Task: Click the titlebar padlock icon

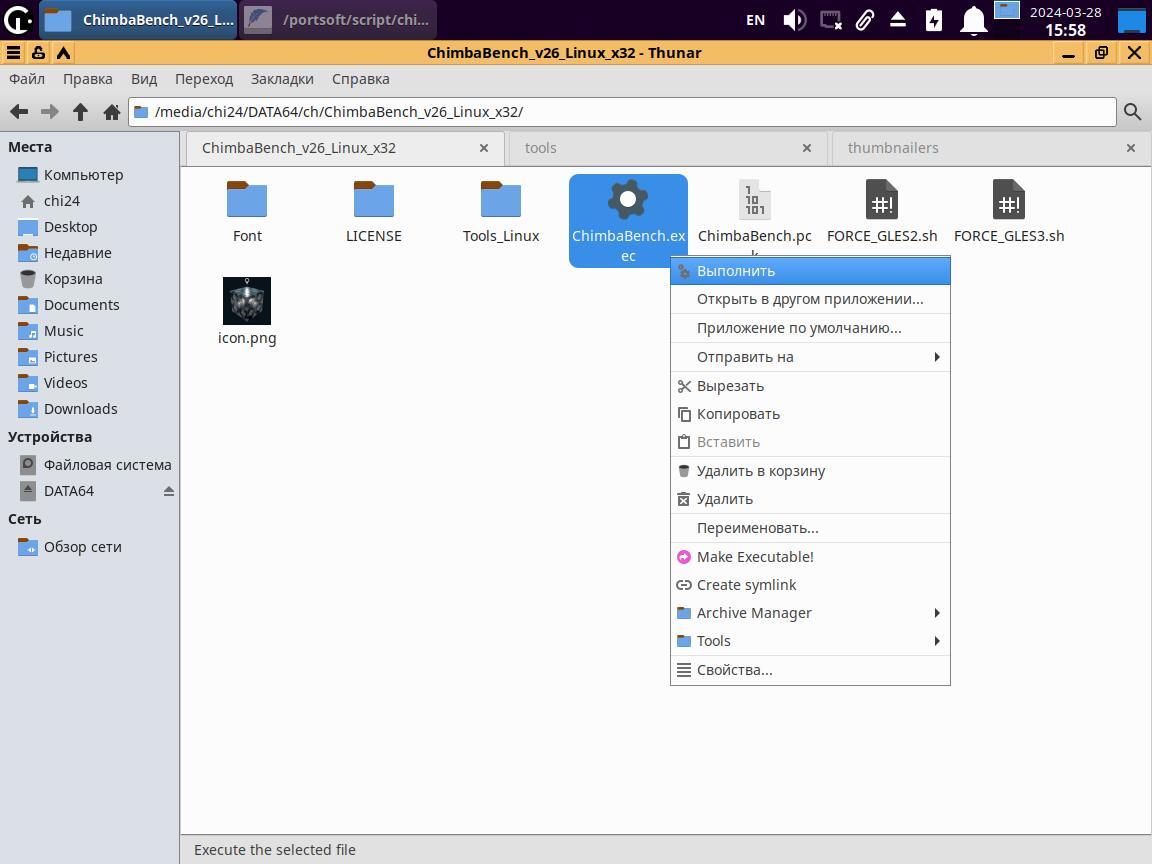Action: click(x=38, y=53)
